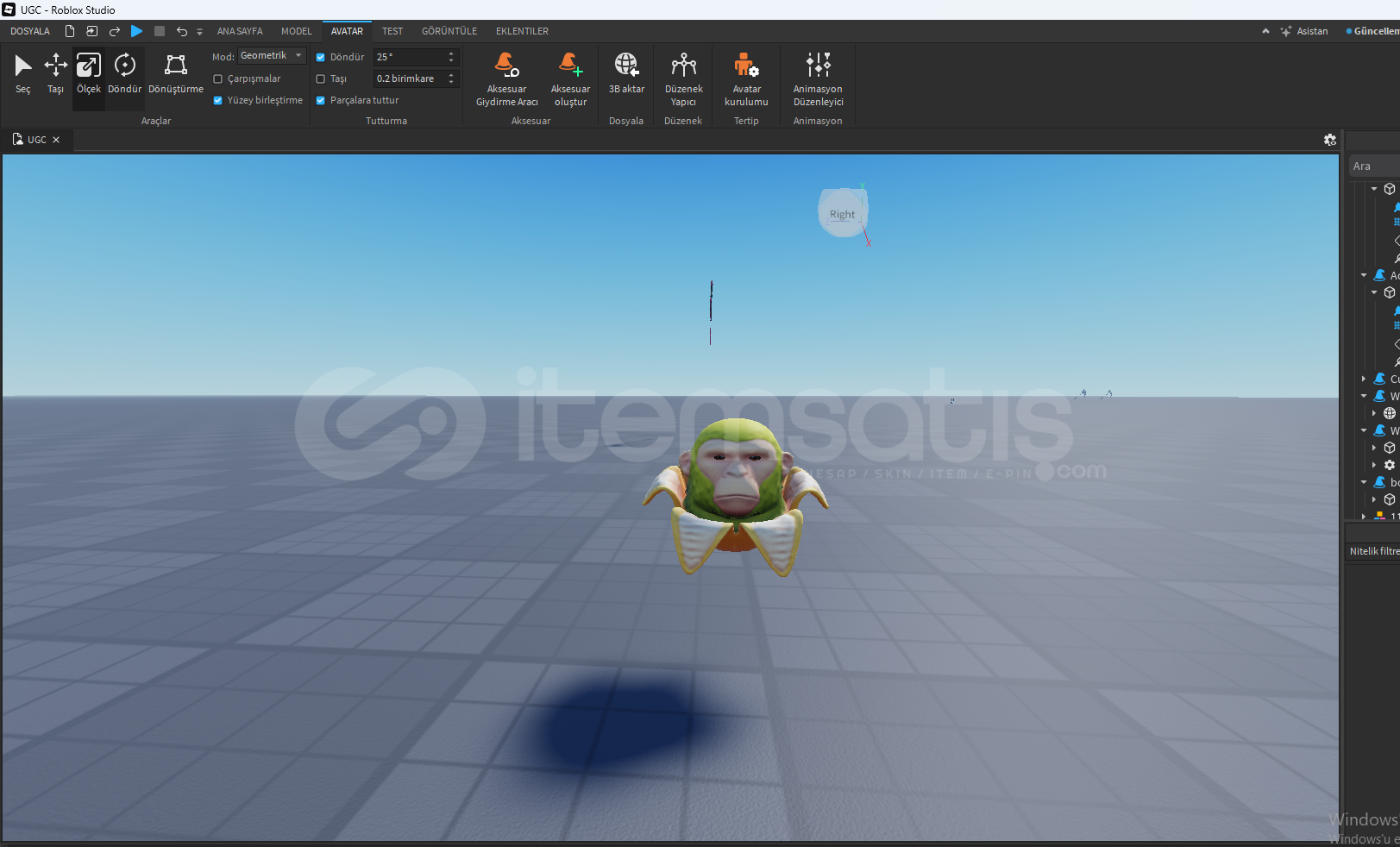Image resolution: width=1400 pixels, height=847 pixels.
Task: Collapse the Ac accessory tree node
Action: click(1364, 275)
